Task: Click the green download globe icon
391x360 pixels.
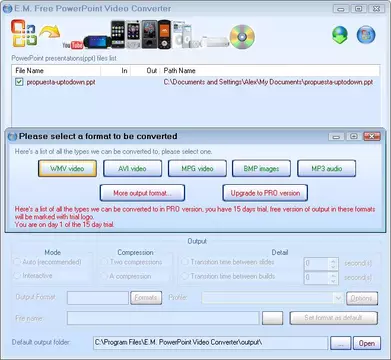Action: [x=340, y=35]
